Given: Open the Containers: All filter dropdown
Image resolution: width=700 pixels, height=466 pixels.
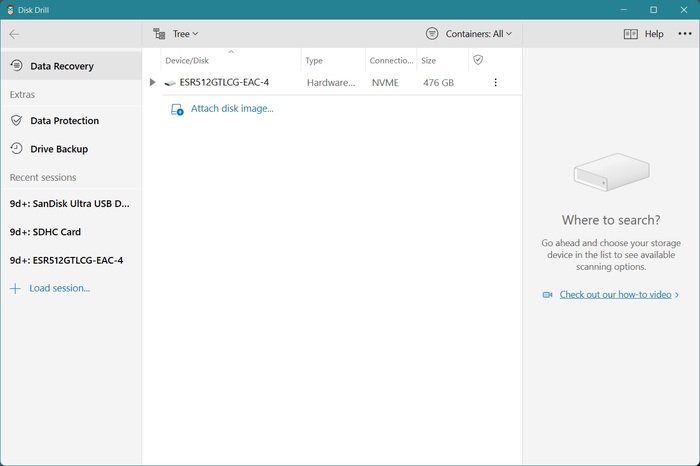Looking at the screenshot, I should point(478,34).
